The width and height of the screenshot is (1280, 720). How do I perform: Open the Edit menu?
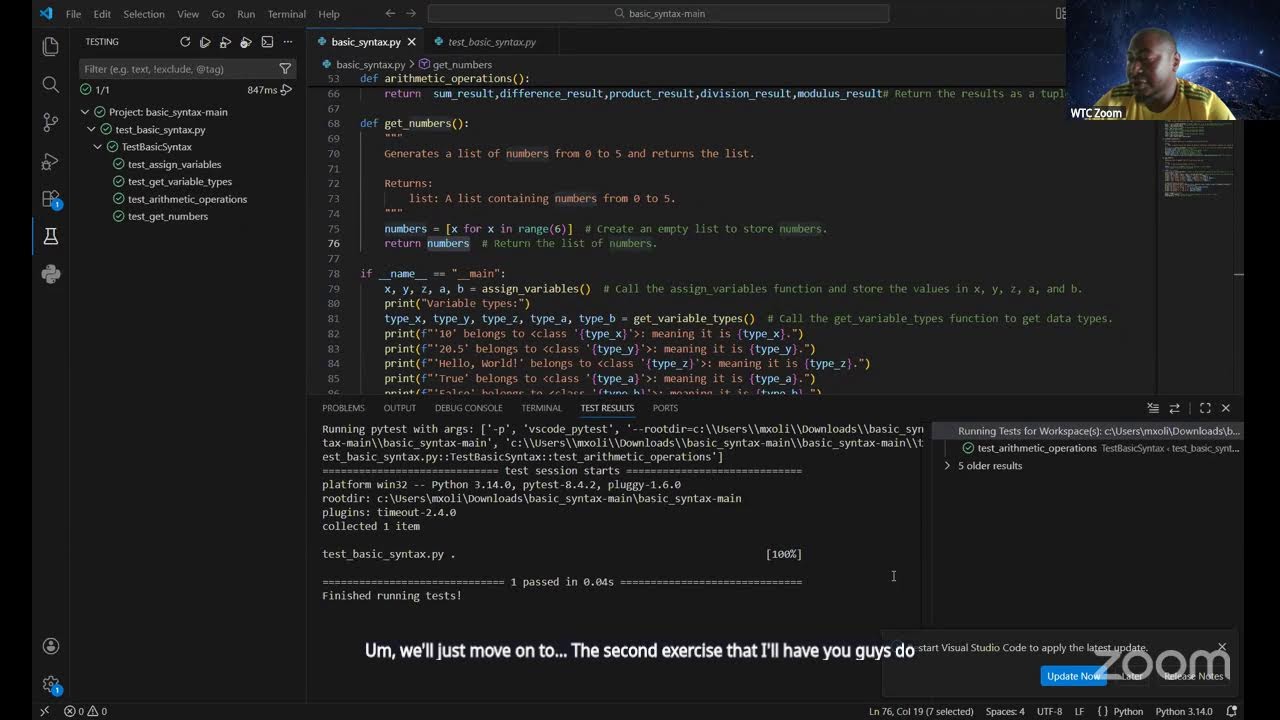coord(102,14)
